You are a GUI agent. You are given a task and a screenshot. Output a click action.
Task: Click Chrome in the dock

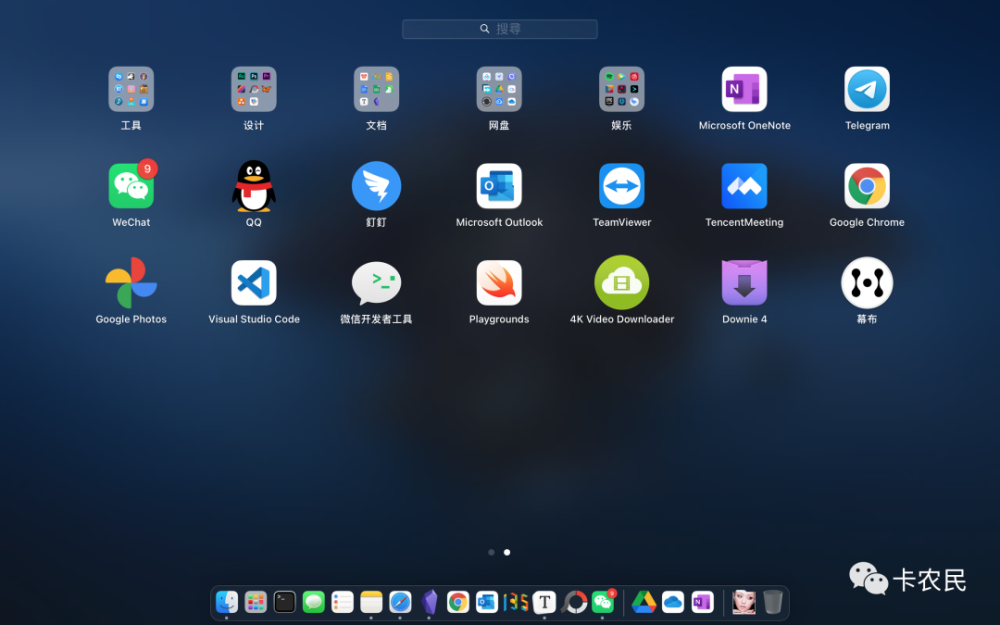pos(458,602)
